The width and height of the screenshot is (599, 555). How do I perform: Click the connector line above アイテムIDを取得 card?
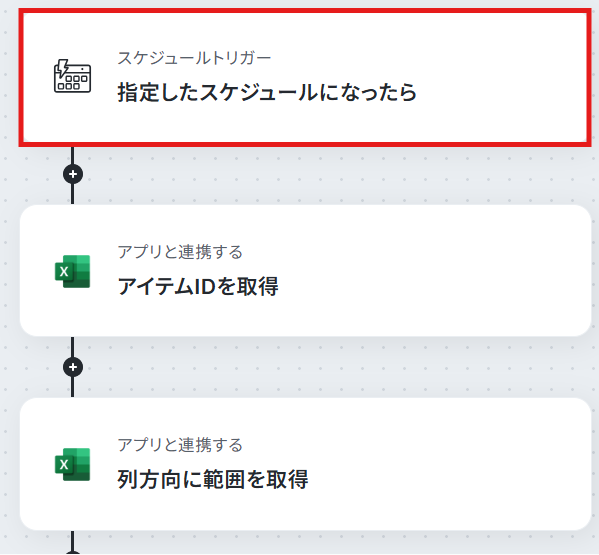73,194
